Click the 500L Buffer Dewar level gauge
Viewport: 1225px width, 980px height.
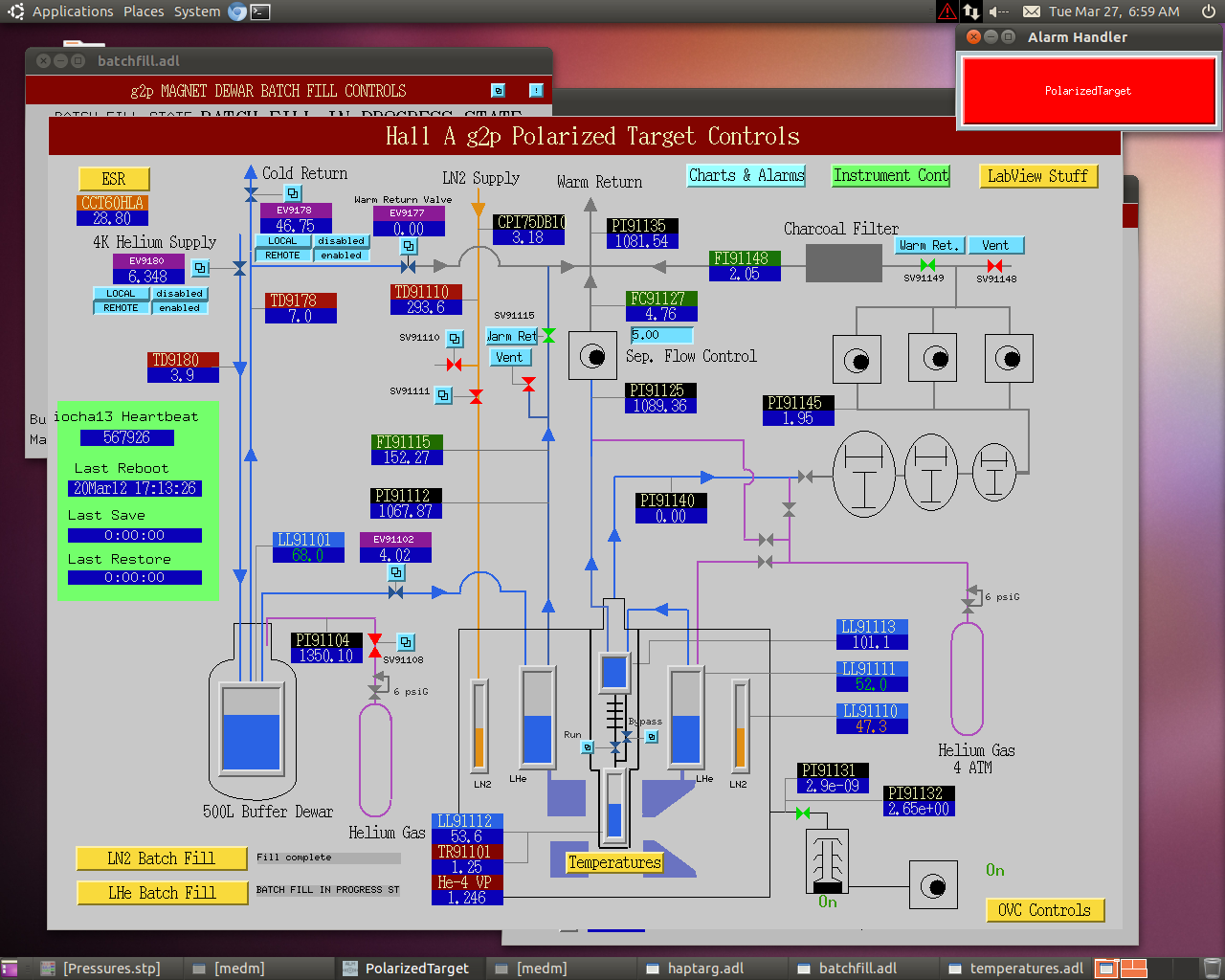point(251,727)
